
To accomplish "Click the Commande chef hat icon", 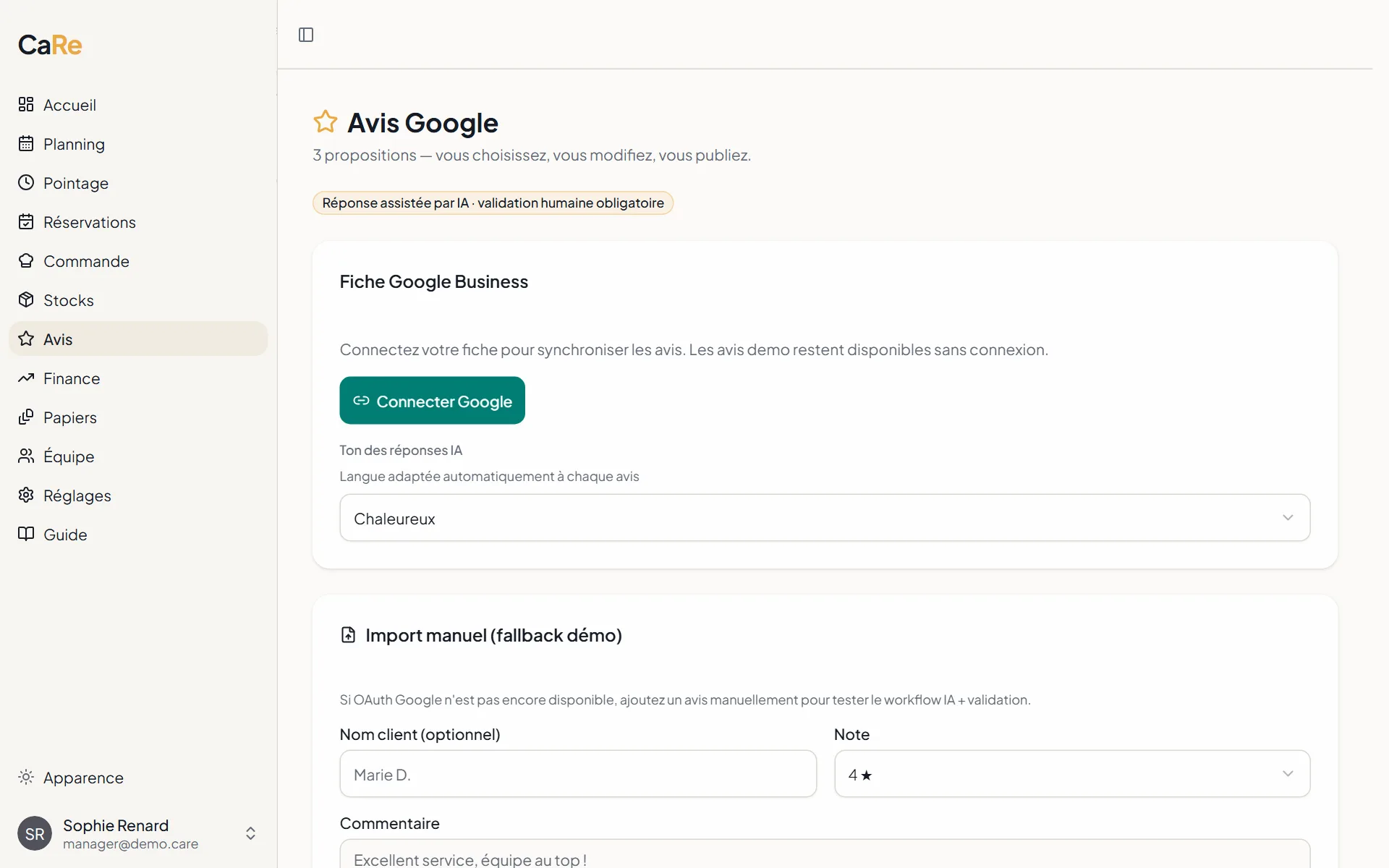I will tap(26, 260).
